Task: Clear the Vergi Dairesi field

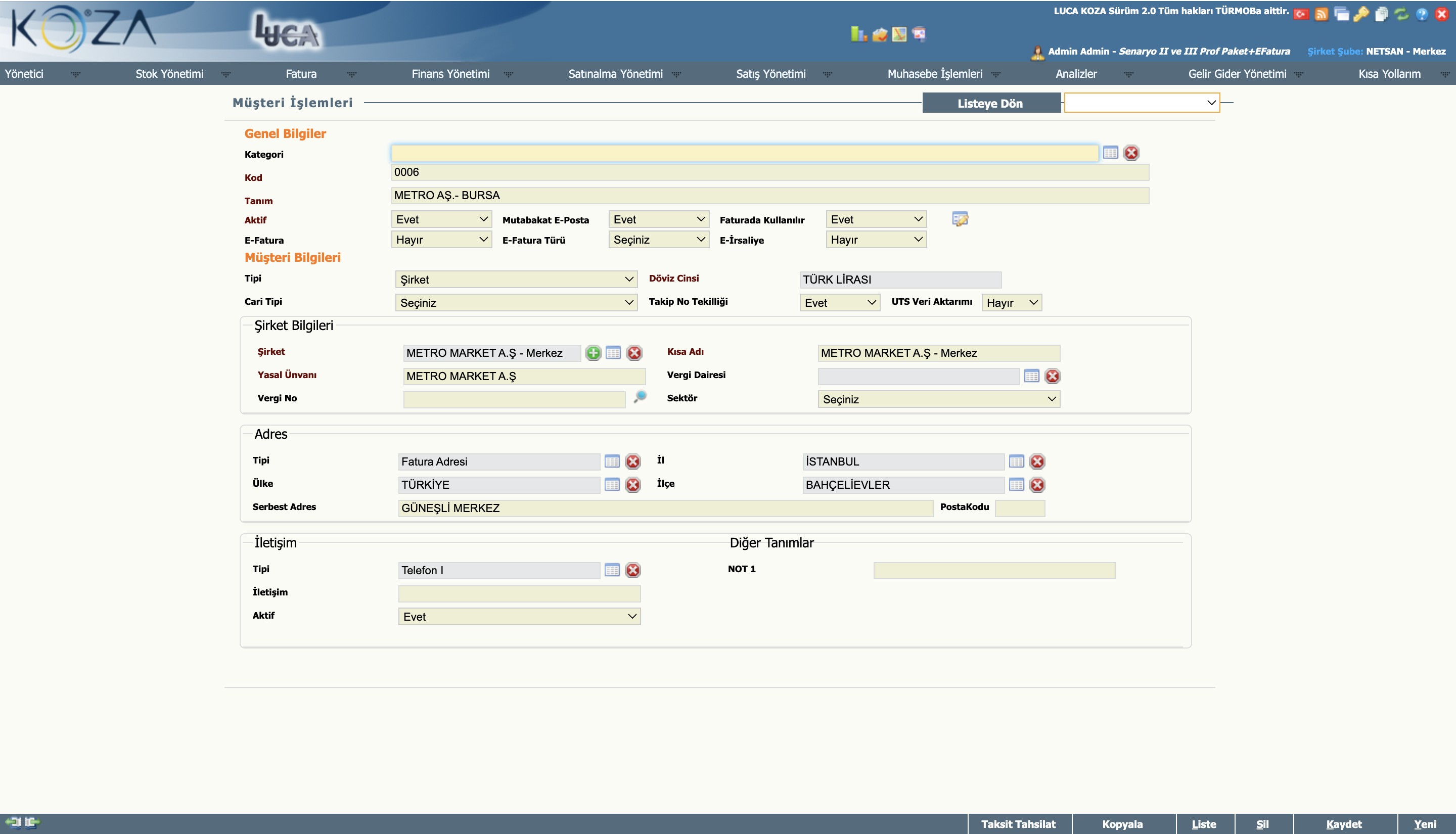Action: pyautogui.click(x=1052, y=377)
